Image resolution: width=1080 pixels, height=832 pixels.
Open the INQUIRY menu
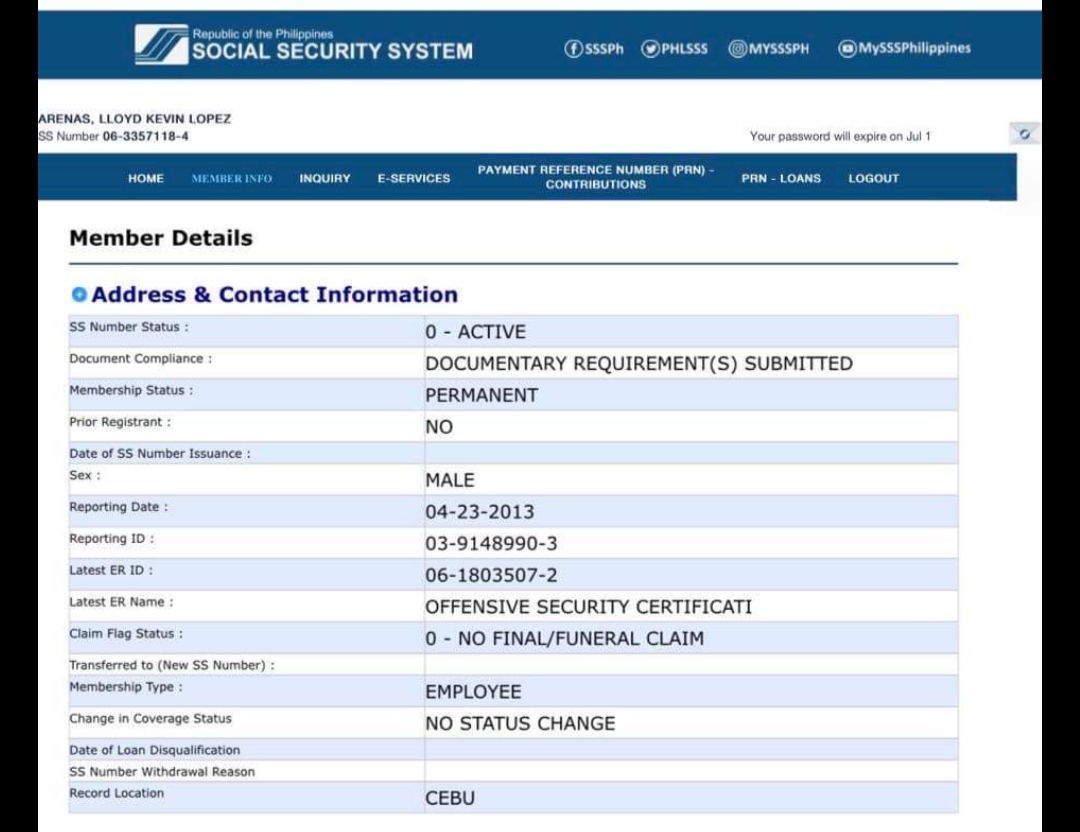(x=325, y=179)
